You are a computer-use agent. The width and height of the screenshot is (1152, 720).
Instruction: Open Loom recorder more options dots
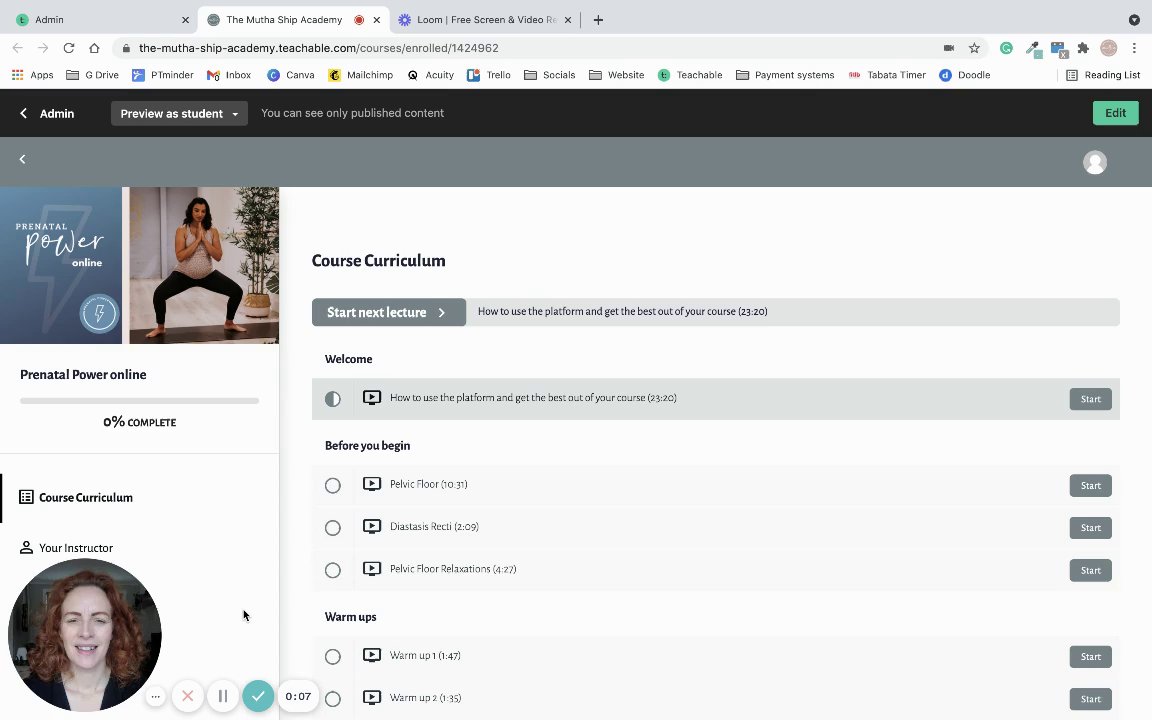[x=155, y=696]
